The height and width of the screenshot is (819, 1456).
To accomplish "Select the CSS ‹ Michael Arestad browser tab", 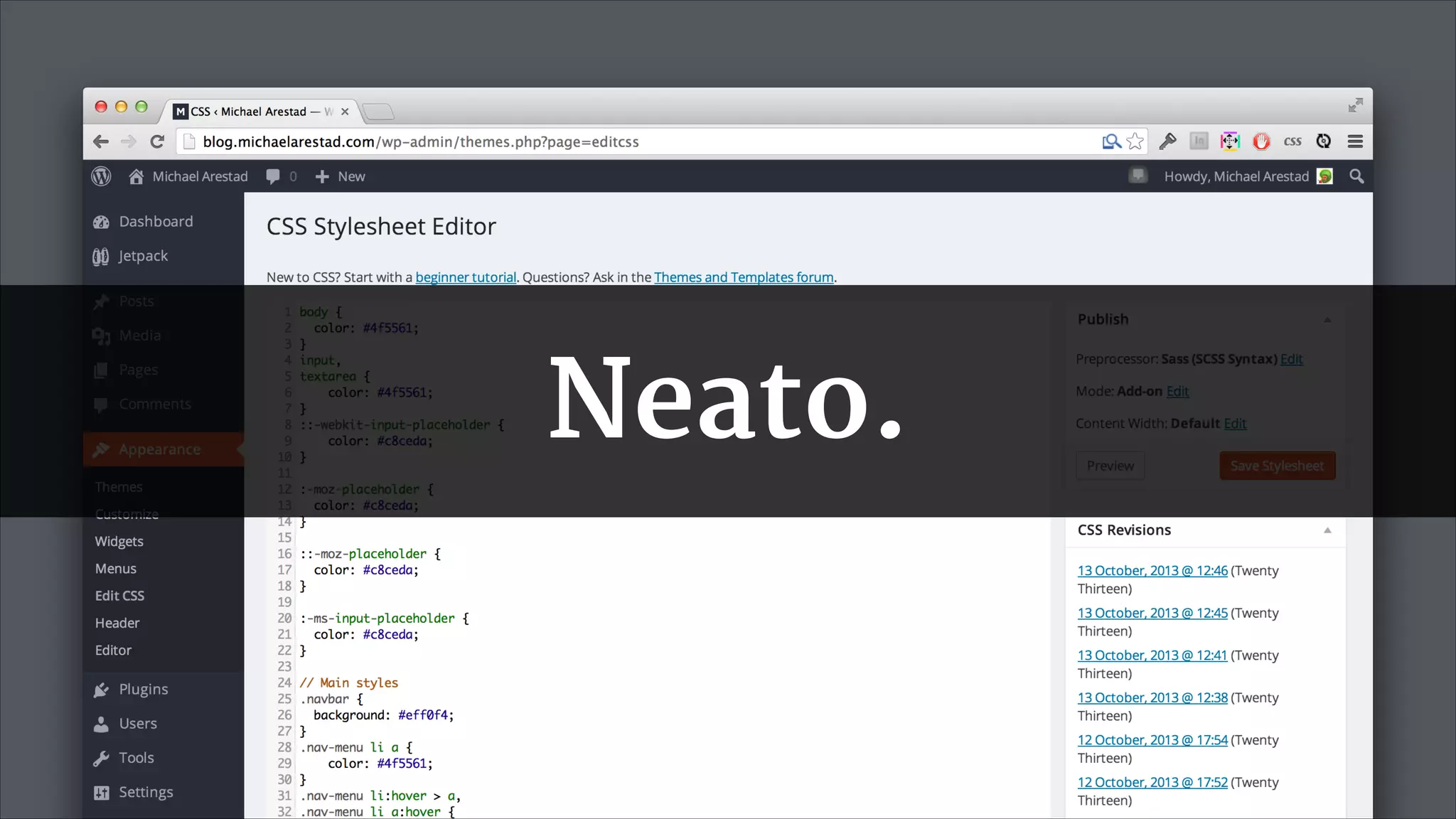I will tap(259, 112).
